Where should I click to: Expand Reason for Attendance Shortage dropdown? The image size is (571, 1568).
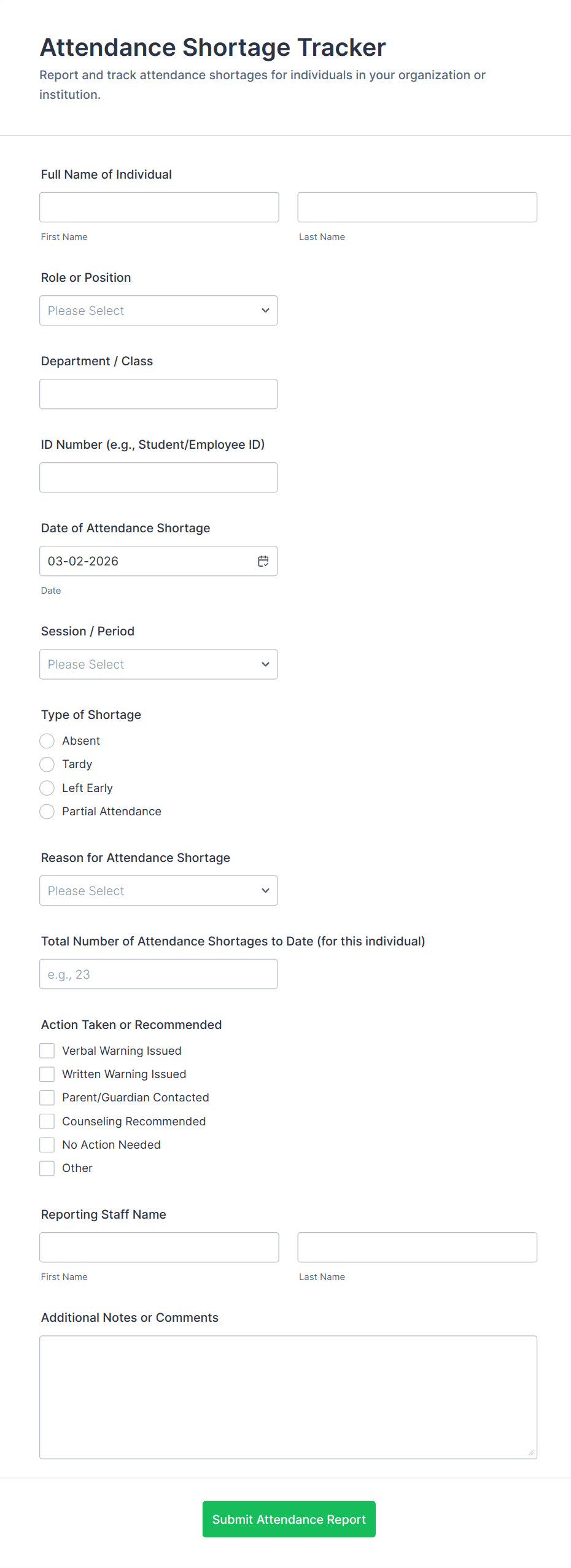pyautogui.click(x=158, y=891)
